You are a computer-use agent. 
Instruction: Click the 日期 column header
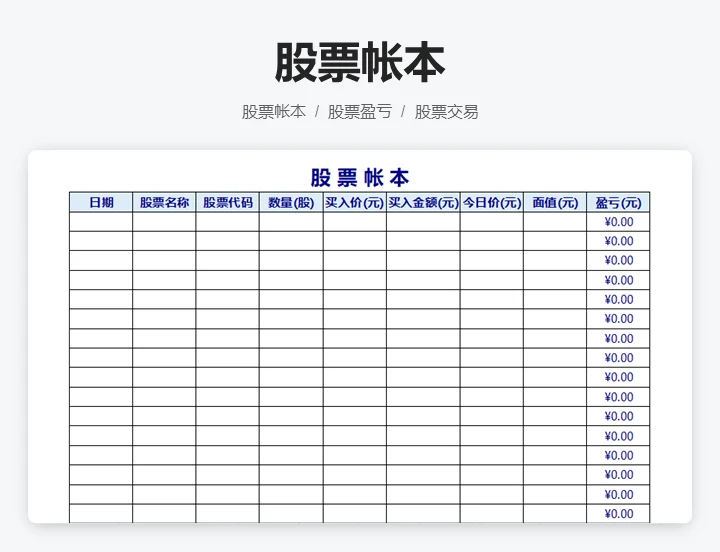coord(101,202)
